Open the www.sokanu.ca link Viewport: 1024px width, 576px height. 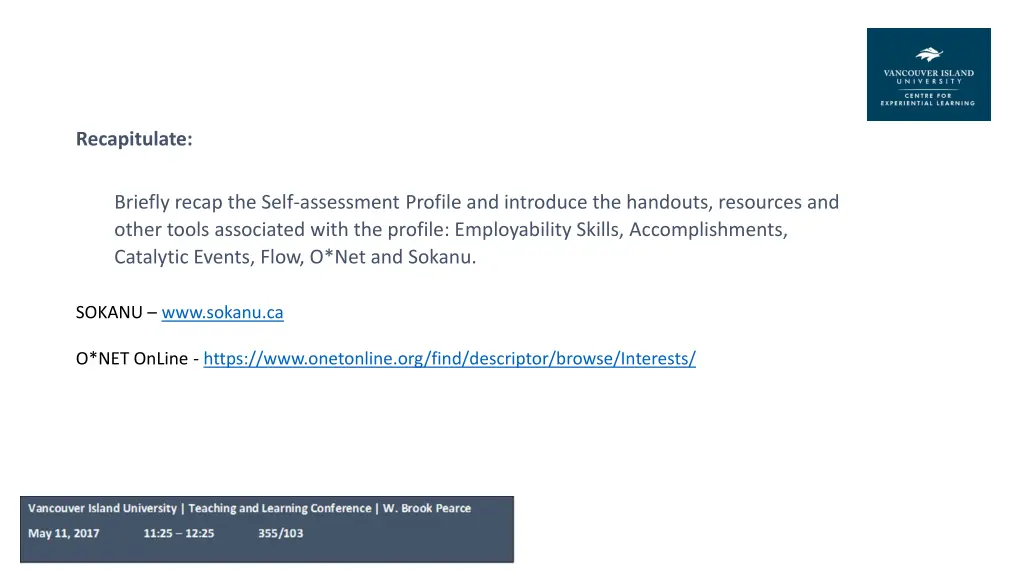pyautogui.click(x=222, y=312)
